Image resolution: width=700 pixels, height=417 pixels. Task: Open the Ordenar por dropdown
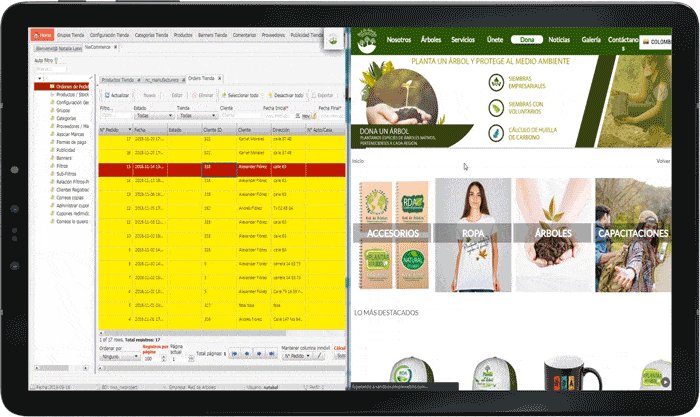[120, 356]
